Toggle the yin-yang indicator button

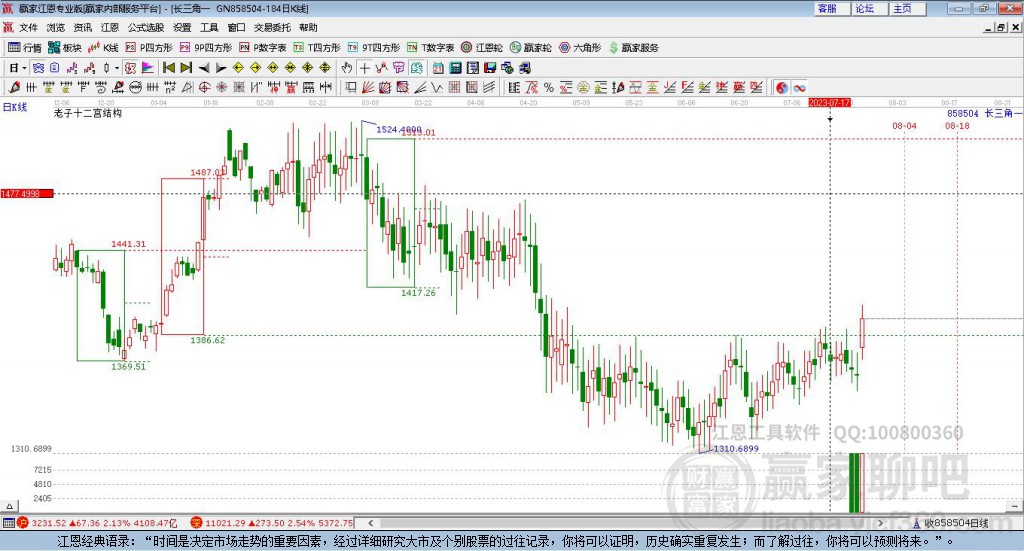coord(782,87)
